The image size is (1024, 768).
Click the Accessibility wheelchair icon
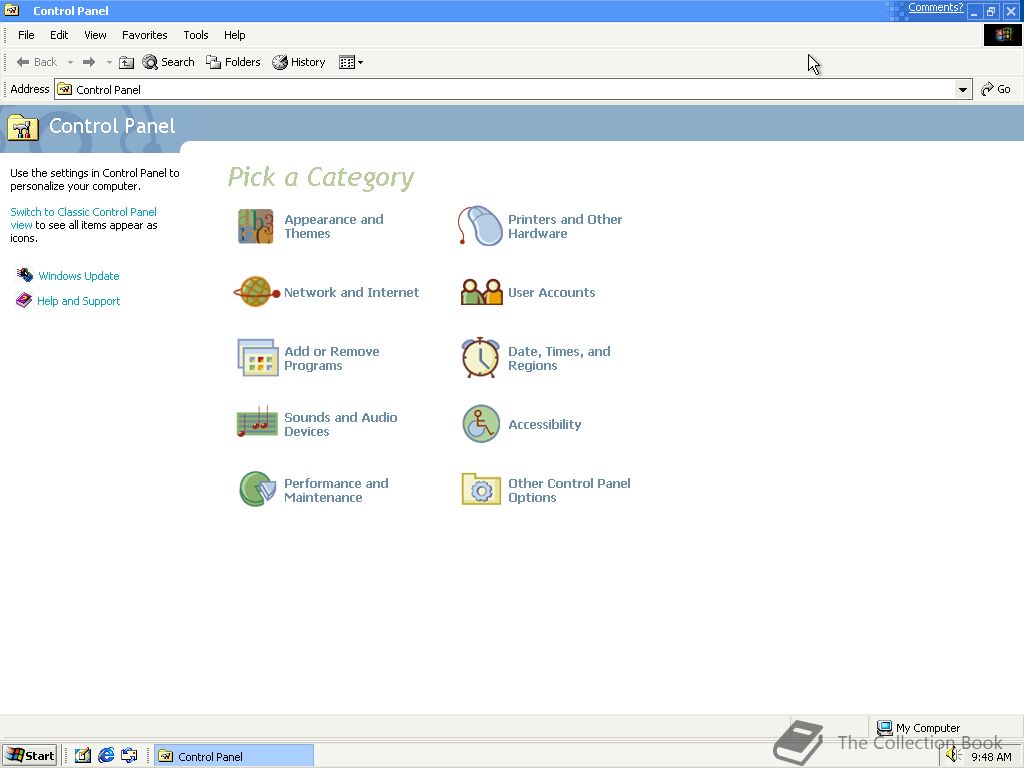click(x=481, y=424)
